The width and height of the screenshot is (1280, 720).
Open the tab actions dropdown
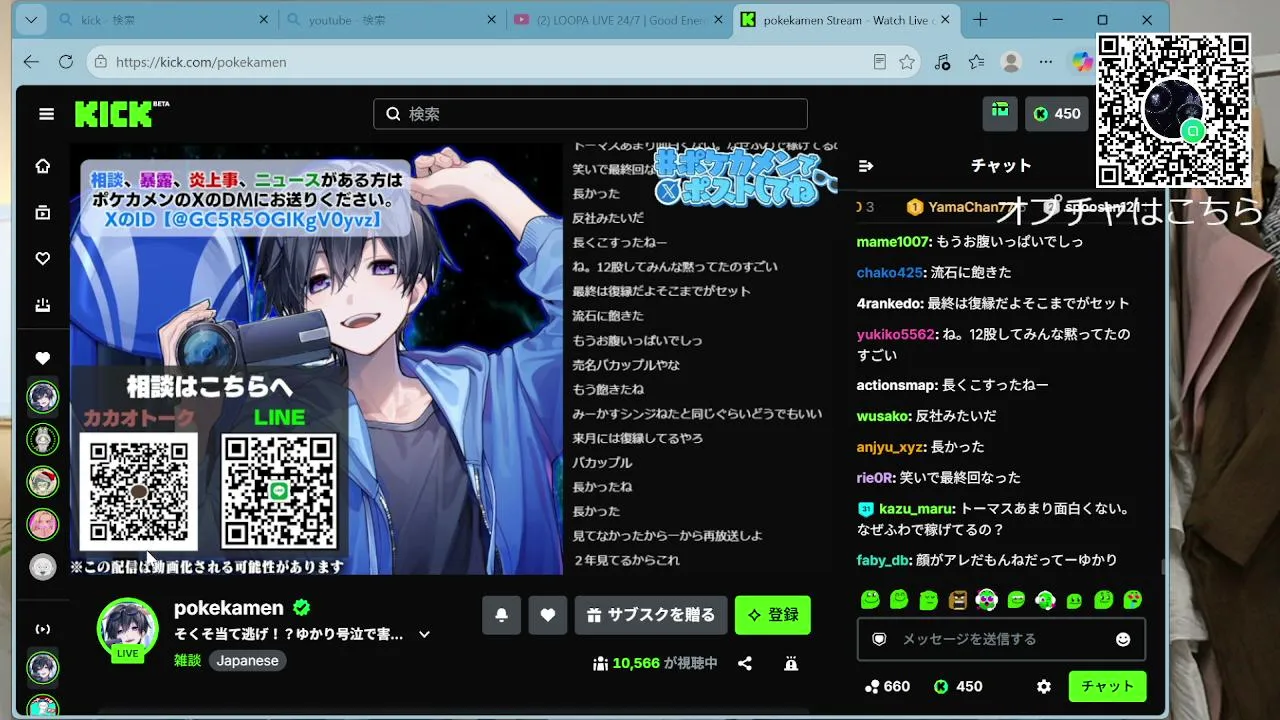pos(31,20)
